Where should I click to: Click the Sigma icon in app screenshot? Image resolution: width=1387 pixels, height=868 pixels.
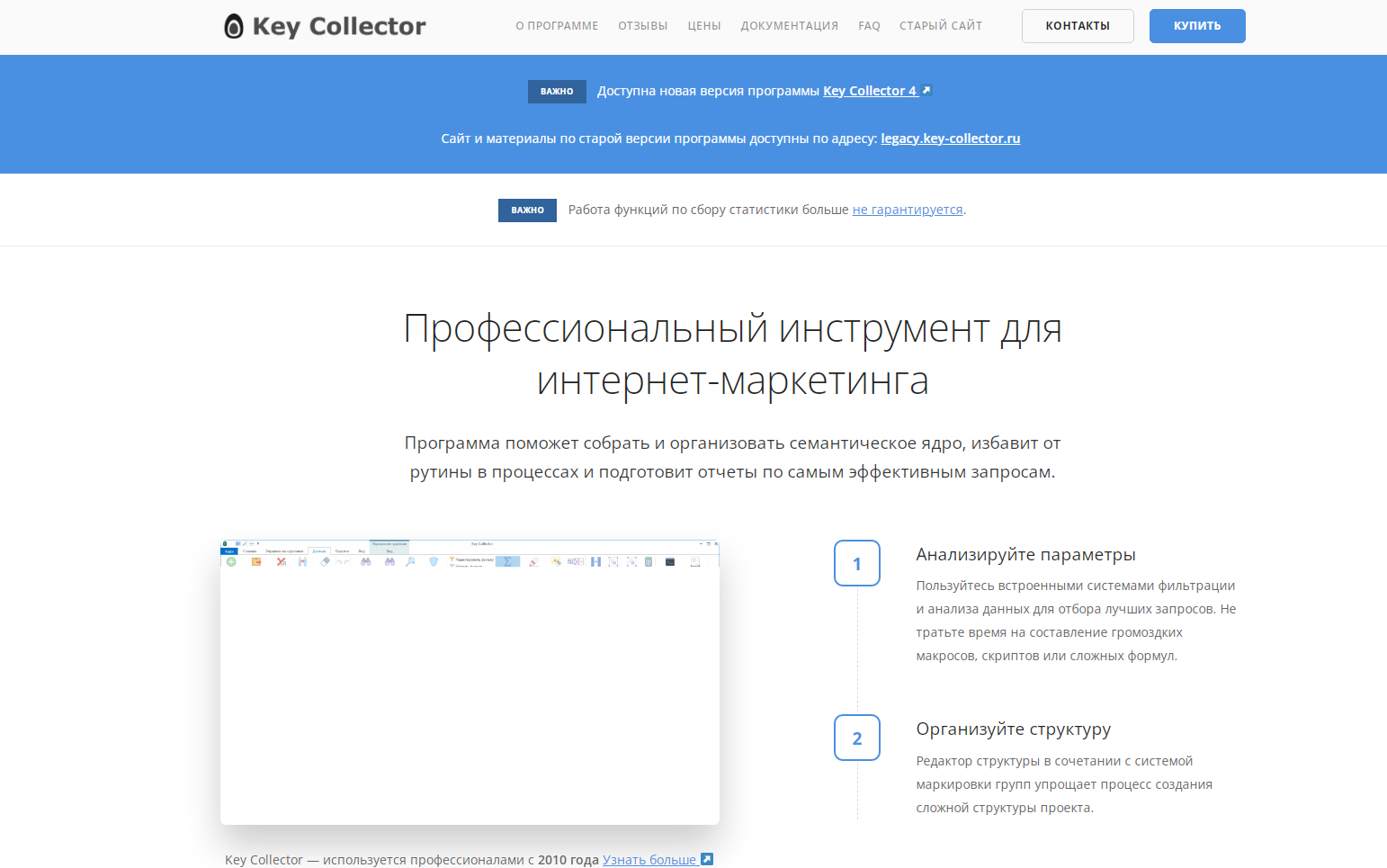(x=507, y=561)
